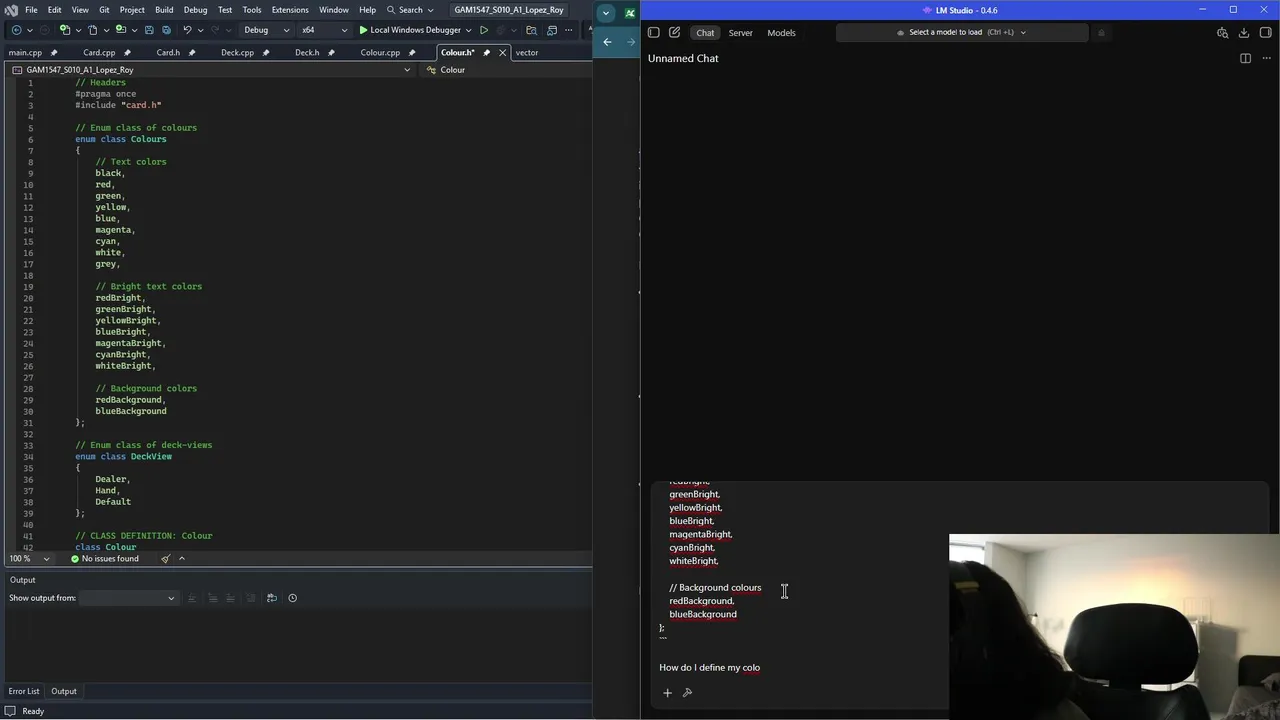Click green Local Windows Debugger play button
Image resolution: width=1280 pixels, height=720 pixels.
(364, 30)
